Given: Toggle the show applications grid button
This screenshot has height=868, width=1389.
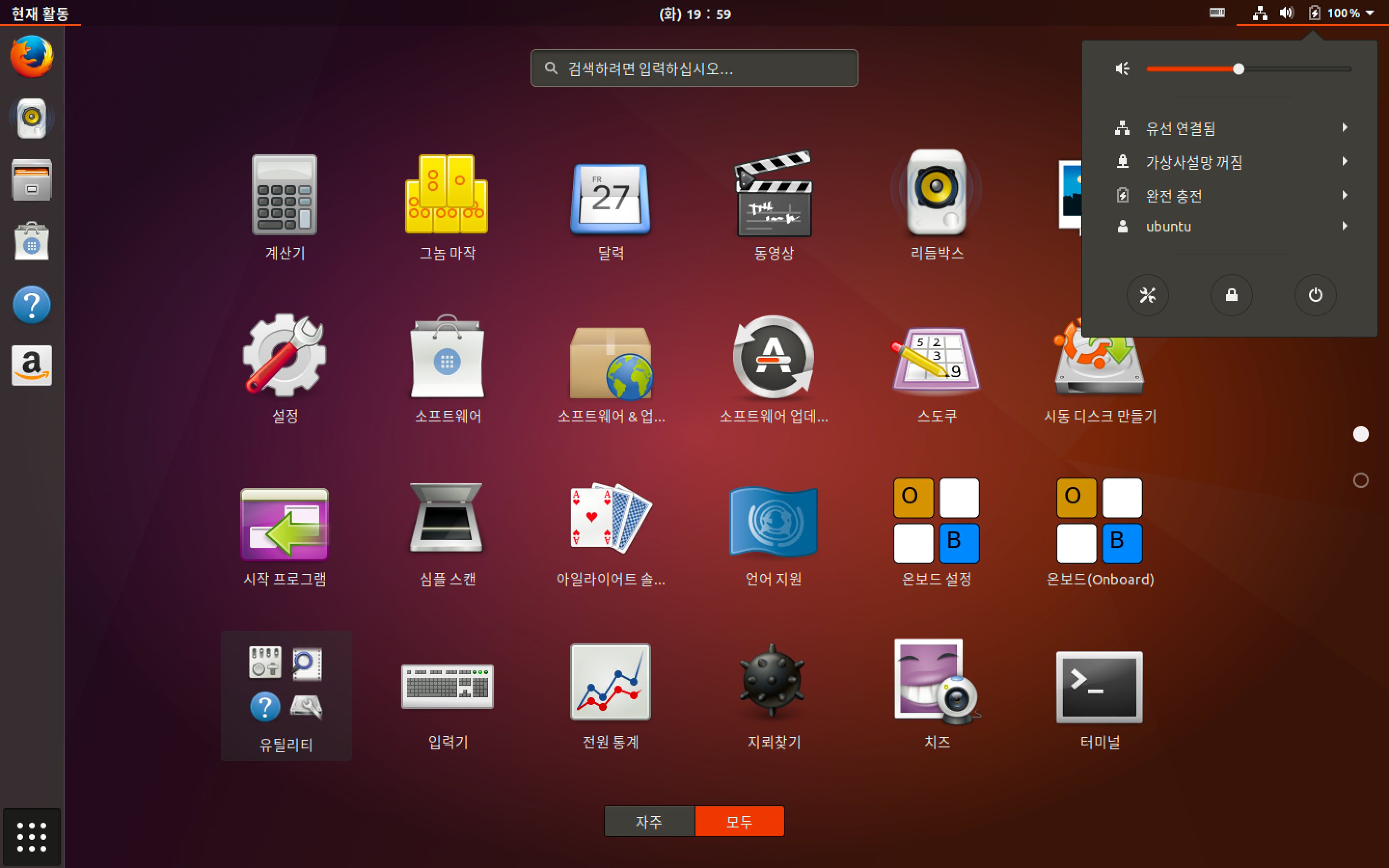Looking at the screenshot, I should [31, 837].
